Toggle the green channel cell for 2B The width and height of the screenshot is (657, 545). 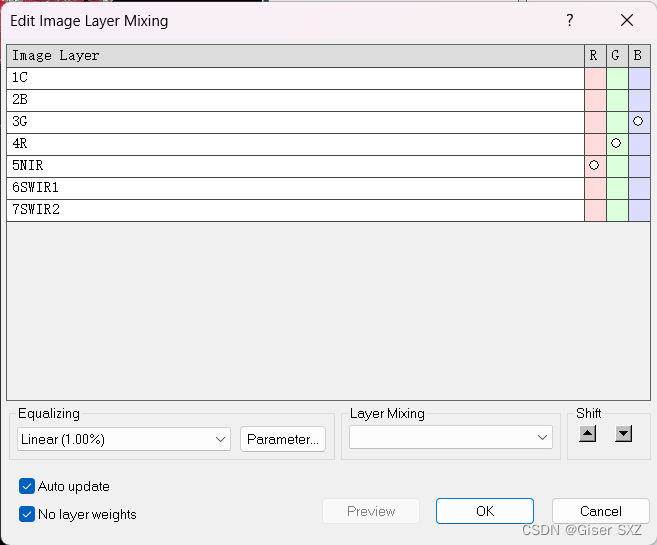(x=618, y=101)
